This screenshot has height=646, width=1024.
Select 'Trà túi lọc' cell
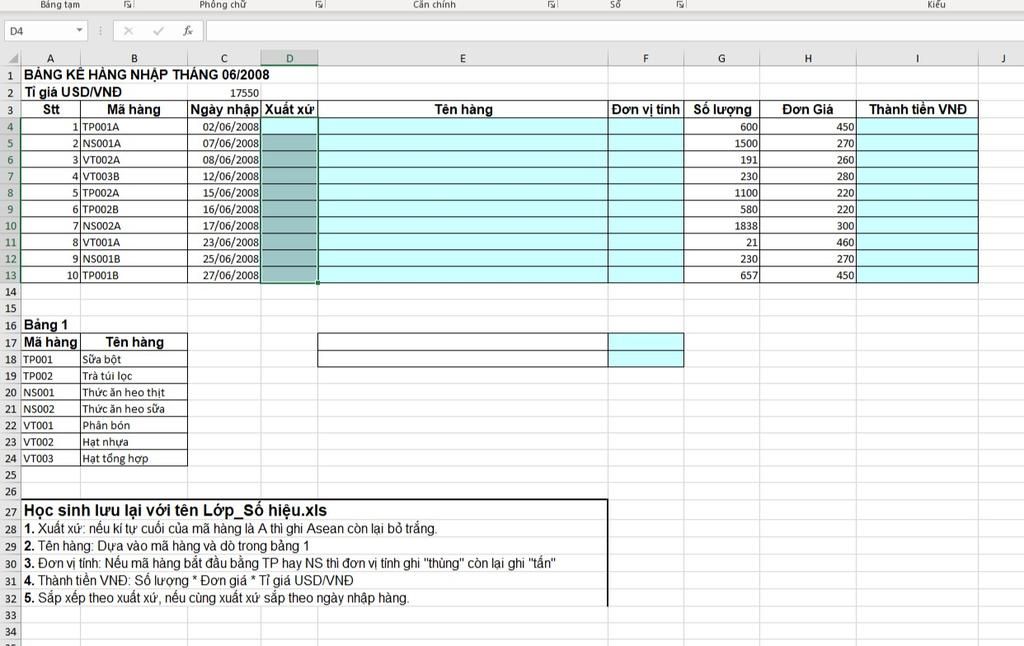[x=134, y=376]
